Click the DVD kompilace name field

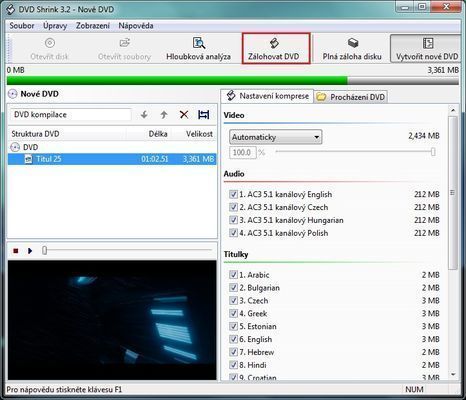pyautogui.click(x=71, y=115)
